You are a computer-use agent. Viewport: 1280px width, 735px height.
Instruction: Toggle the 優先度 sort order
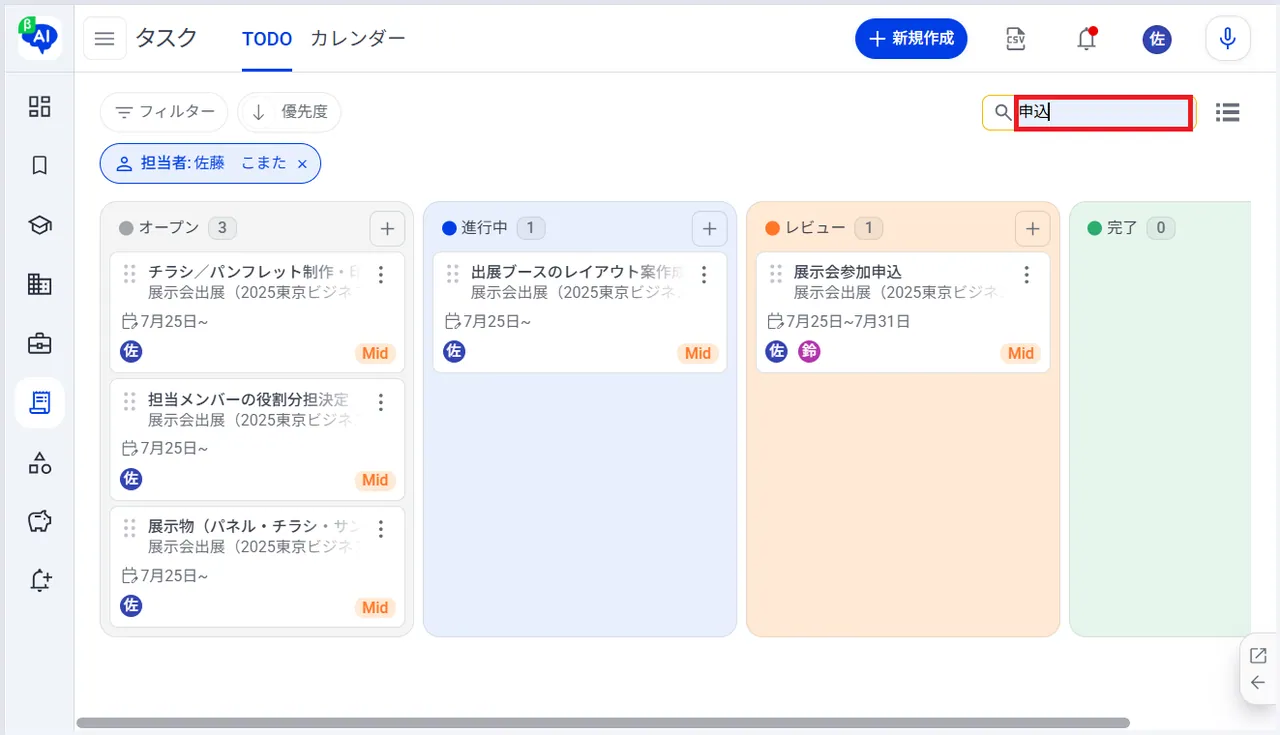pyautogui.click(x=289, y=112)
